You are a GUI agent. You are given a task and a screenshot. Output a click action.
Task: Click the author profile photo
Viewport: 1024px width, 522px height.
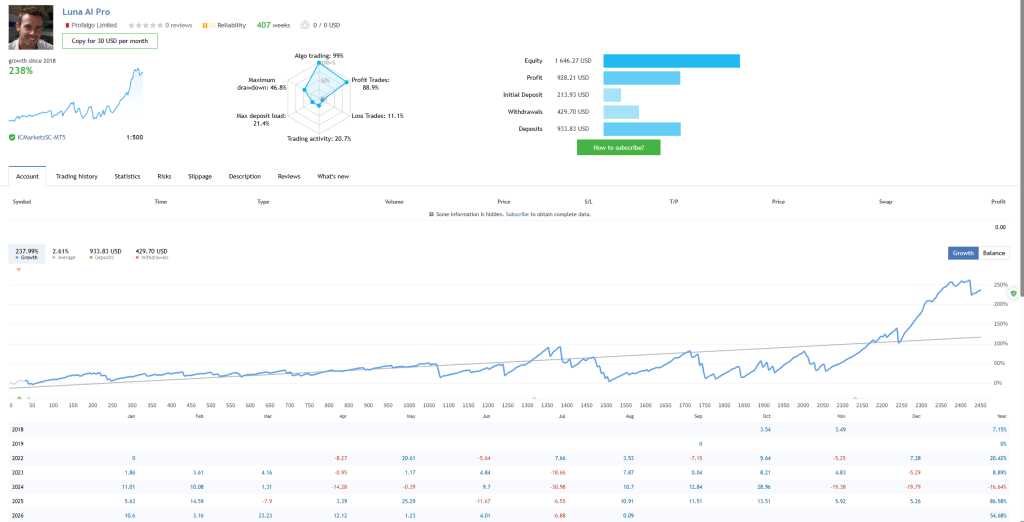[31, 28]
